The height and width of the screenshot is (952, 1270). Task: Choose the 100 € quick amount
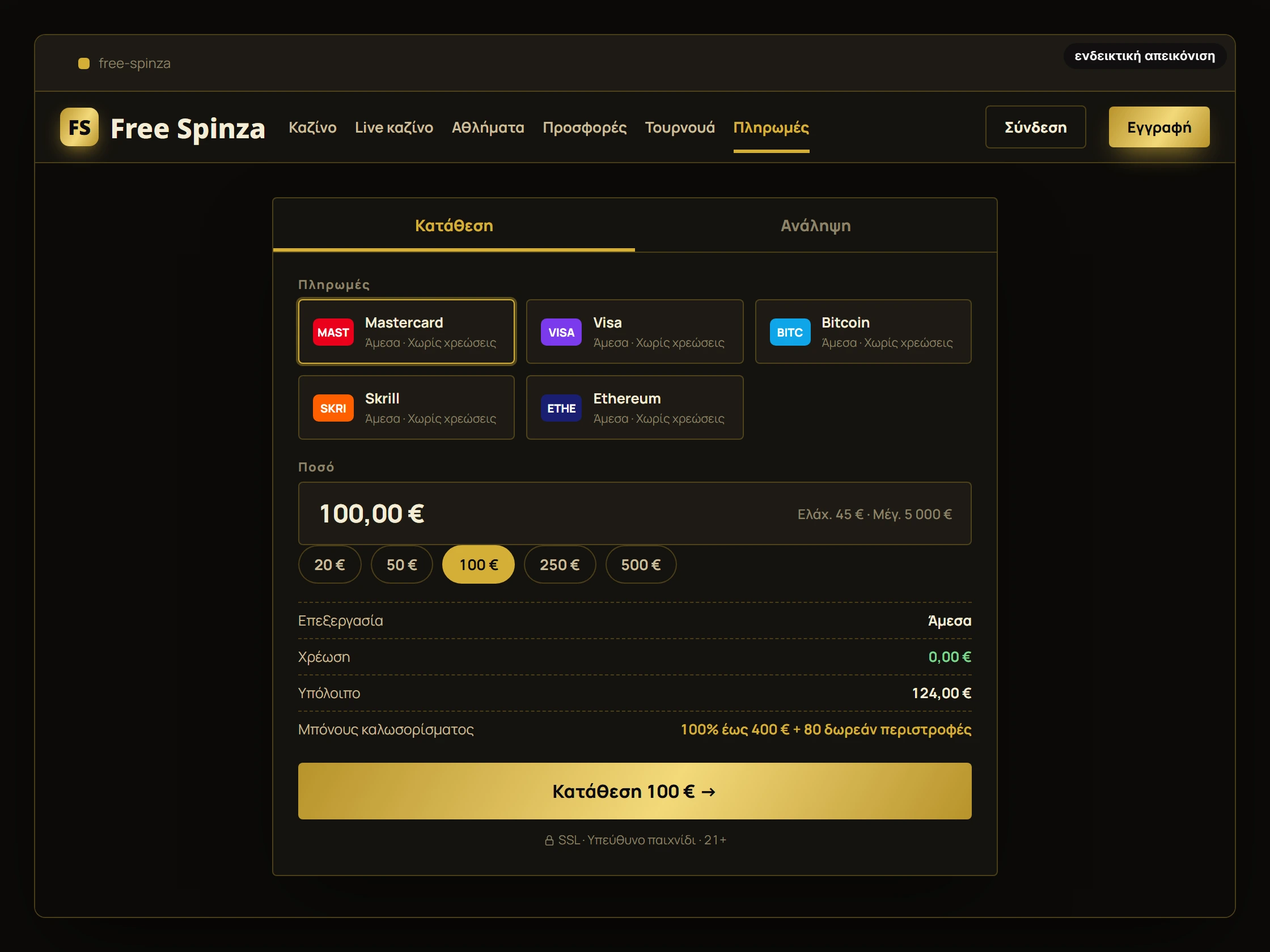click(x=479, y=564)
